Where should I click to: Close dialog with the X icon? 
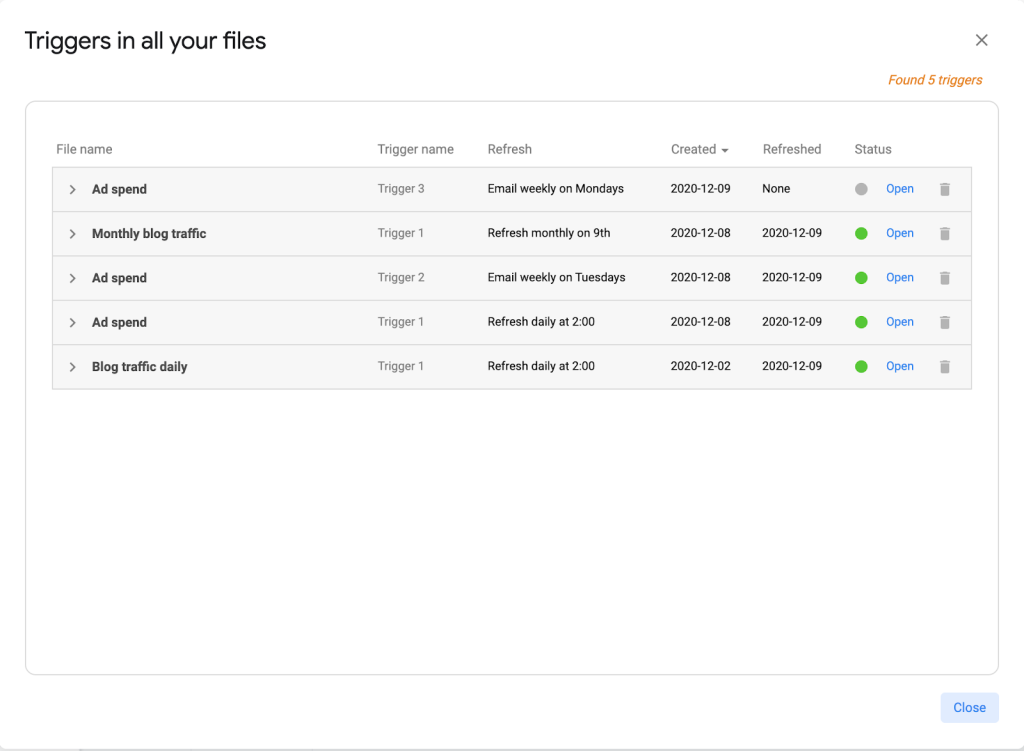[981, 40]
